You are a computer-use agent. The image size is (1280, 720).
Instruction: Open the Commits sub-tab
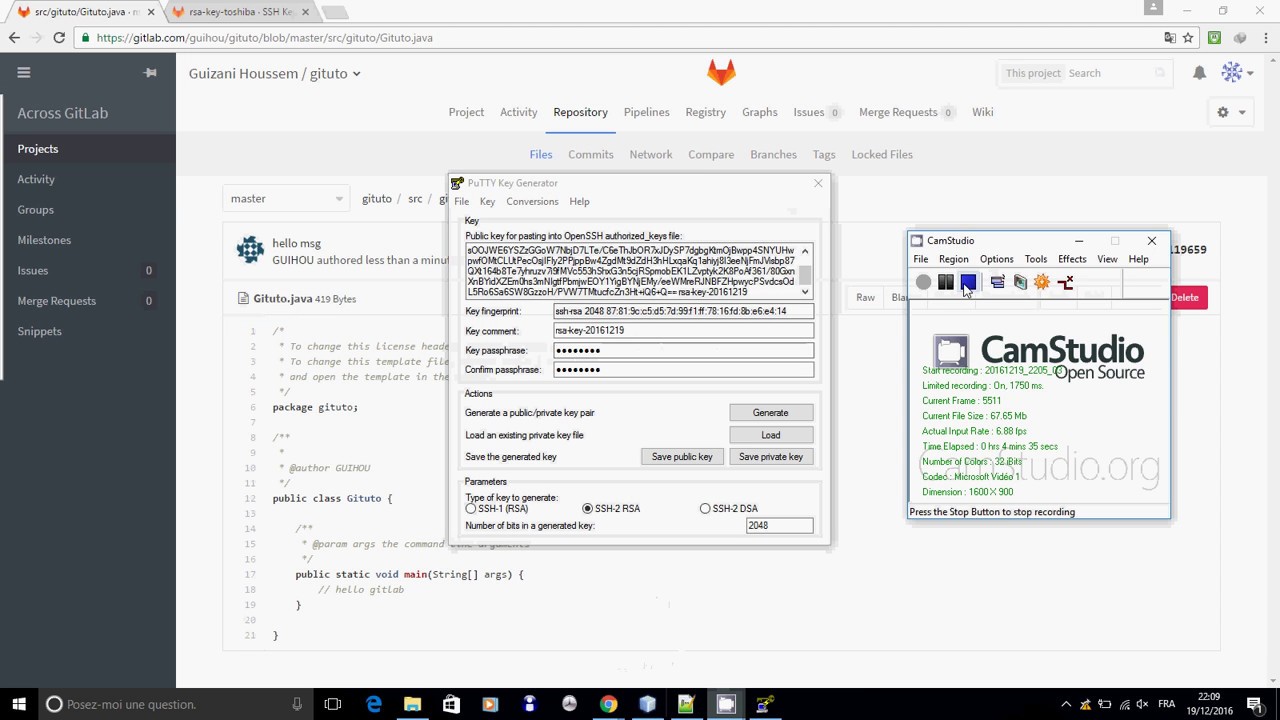591,154
